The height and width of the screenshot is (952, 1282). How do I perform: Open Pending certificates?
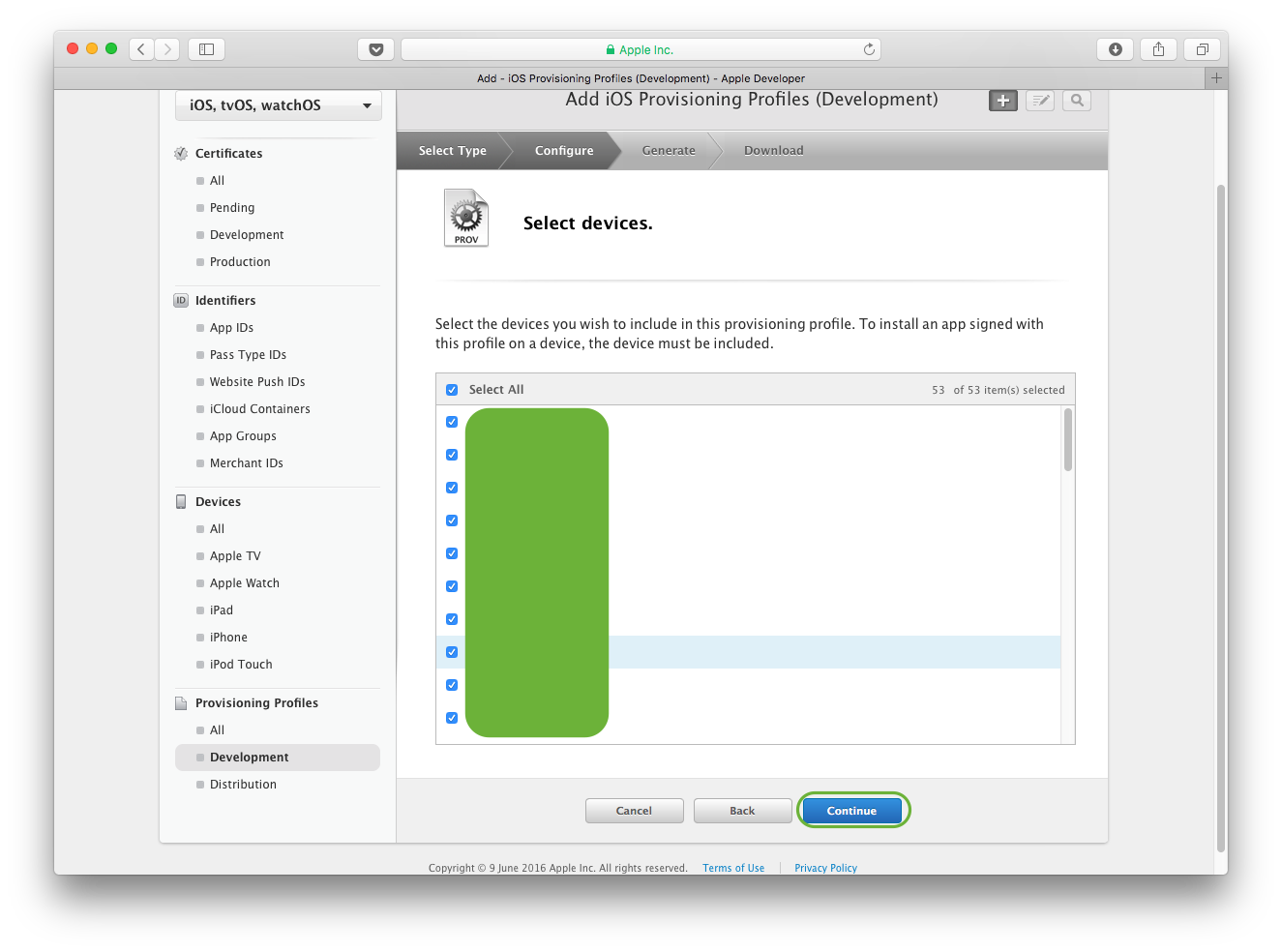pos(232,207)
